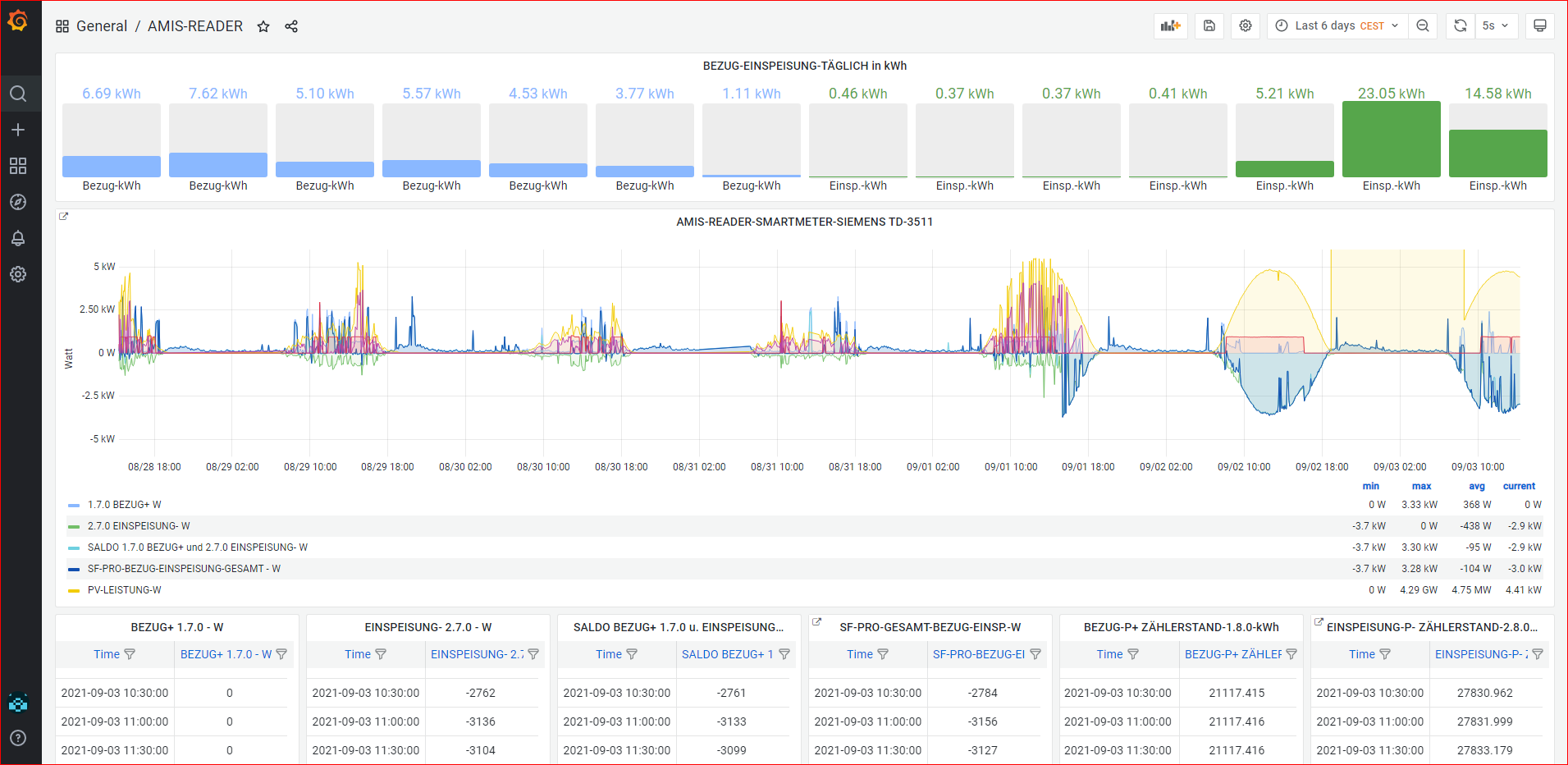Screen dimensions: 1568x765
Task: Select the 27831.999 cell in EINSPEISUNG-P- table
Action: [x=1485, y=721]
